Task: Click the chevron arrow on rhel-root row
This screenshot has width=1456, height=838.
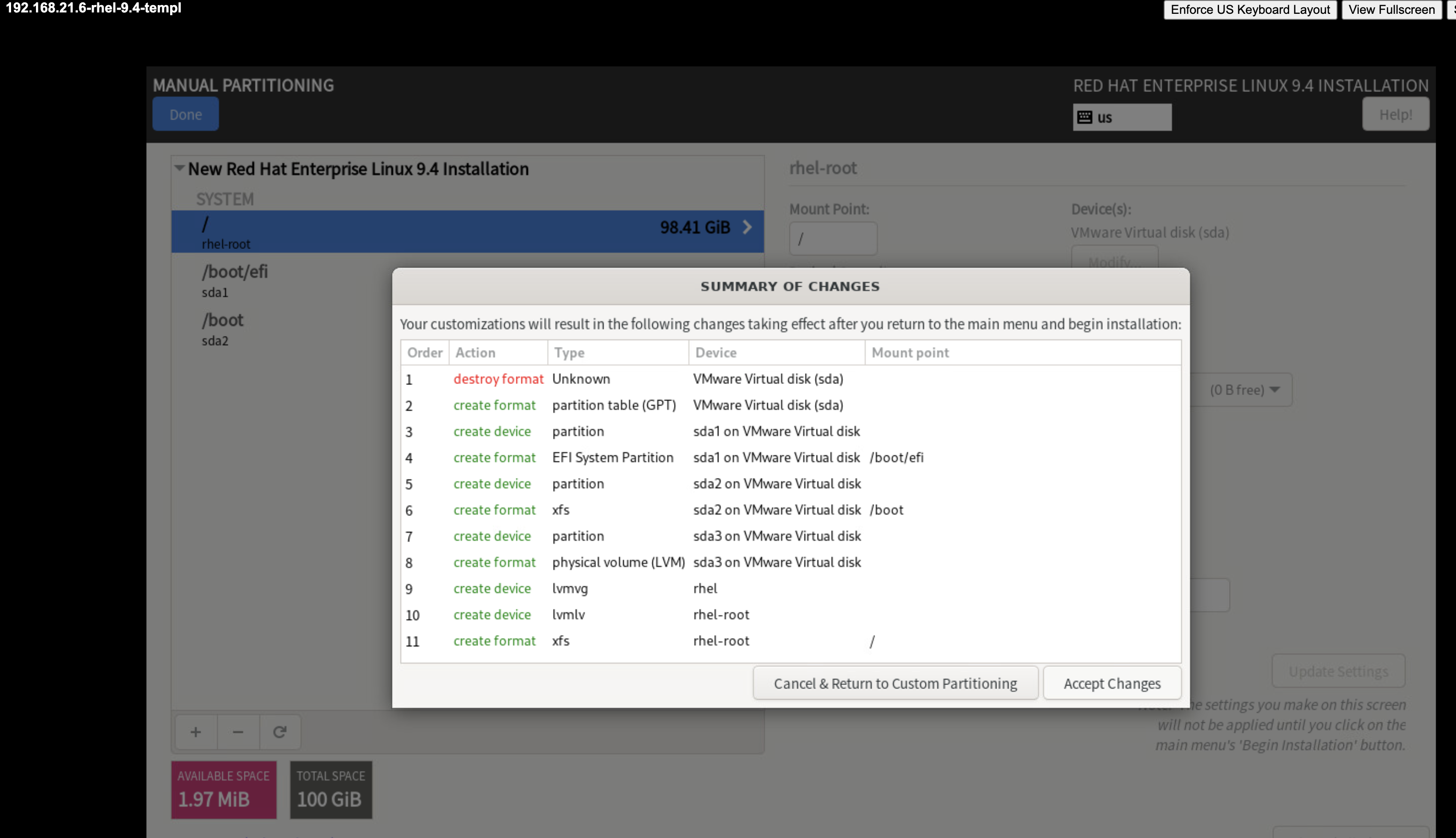Action: point(747,227)
